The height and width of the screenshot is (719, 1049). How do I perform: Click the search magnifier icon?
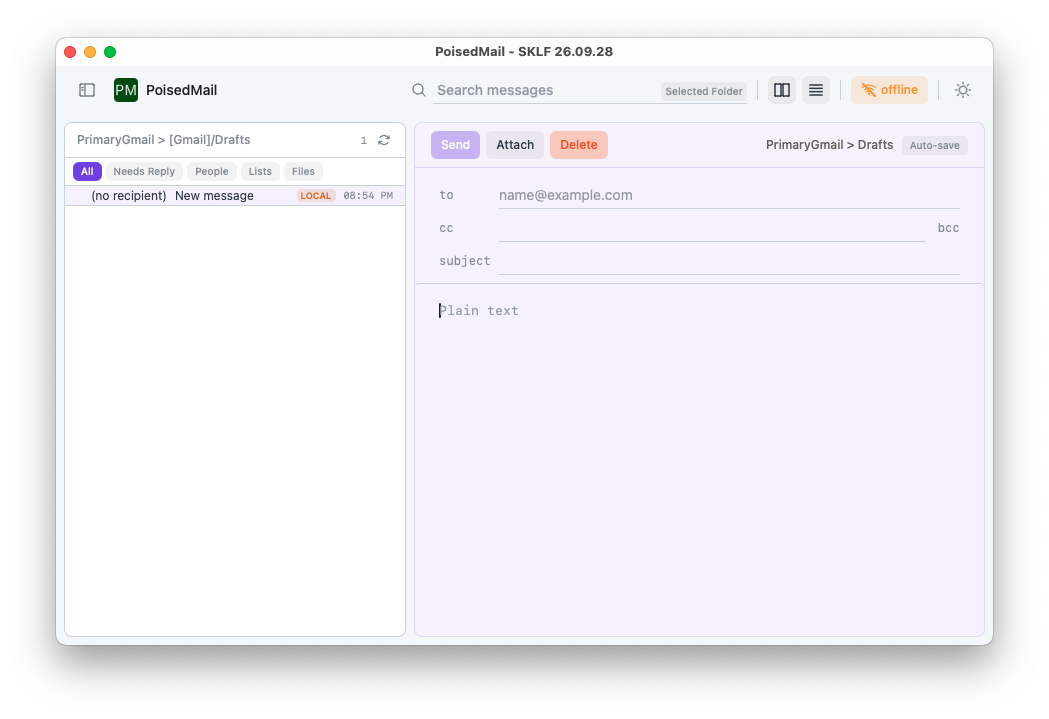(419, 90)
